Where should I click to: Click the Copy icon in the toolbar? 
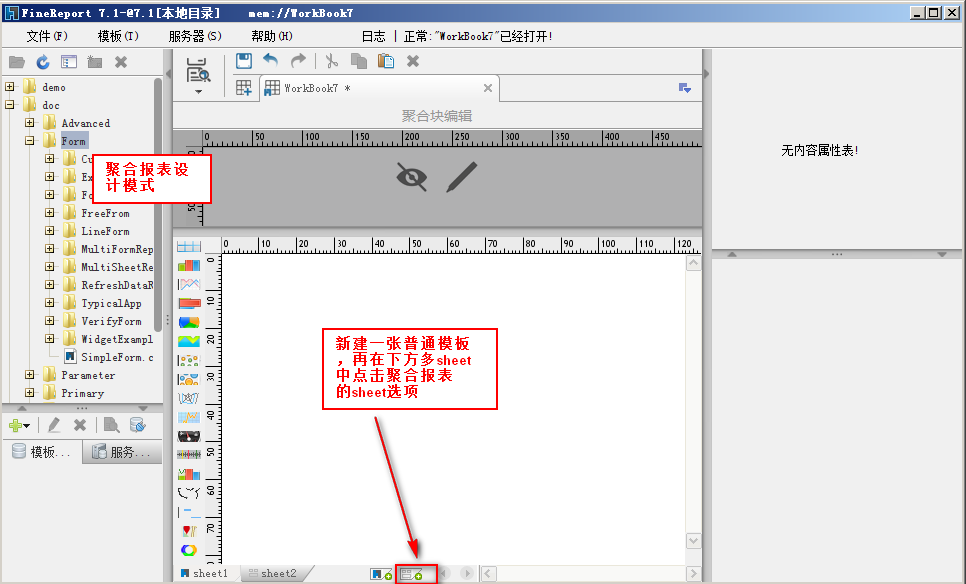pos(359,61)
